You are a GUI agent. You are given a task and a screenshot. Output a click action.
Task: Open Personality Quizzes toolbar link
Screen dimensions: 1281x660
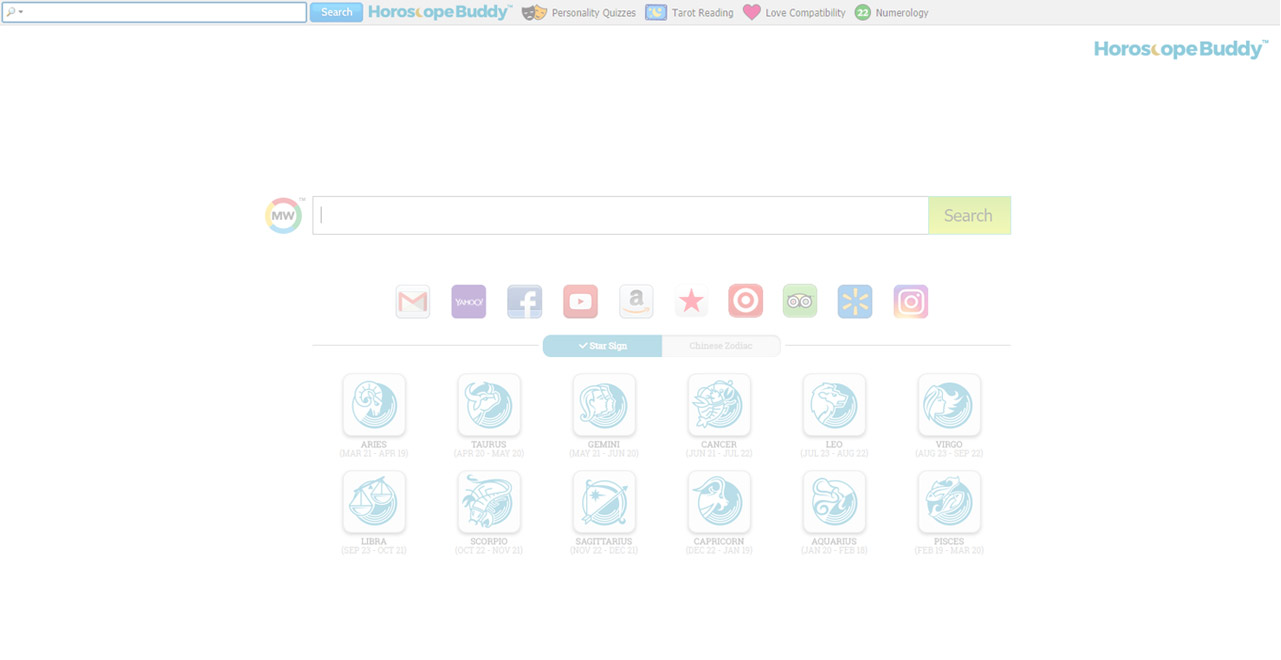coord(594,13)
